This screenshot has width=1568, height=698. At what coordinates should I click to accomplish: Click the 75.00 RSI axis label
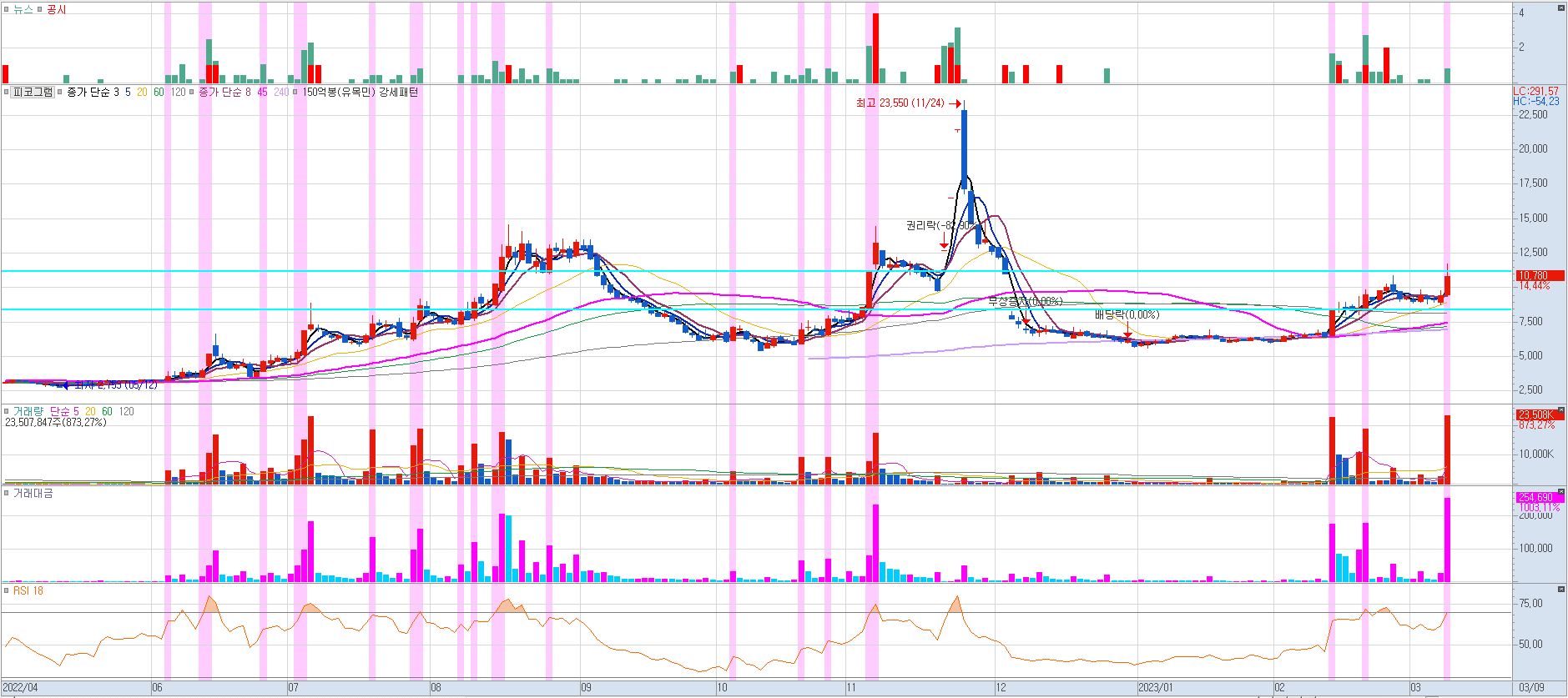click(1531, 603)
